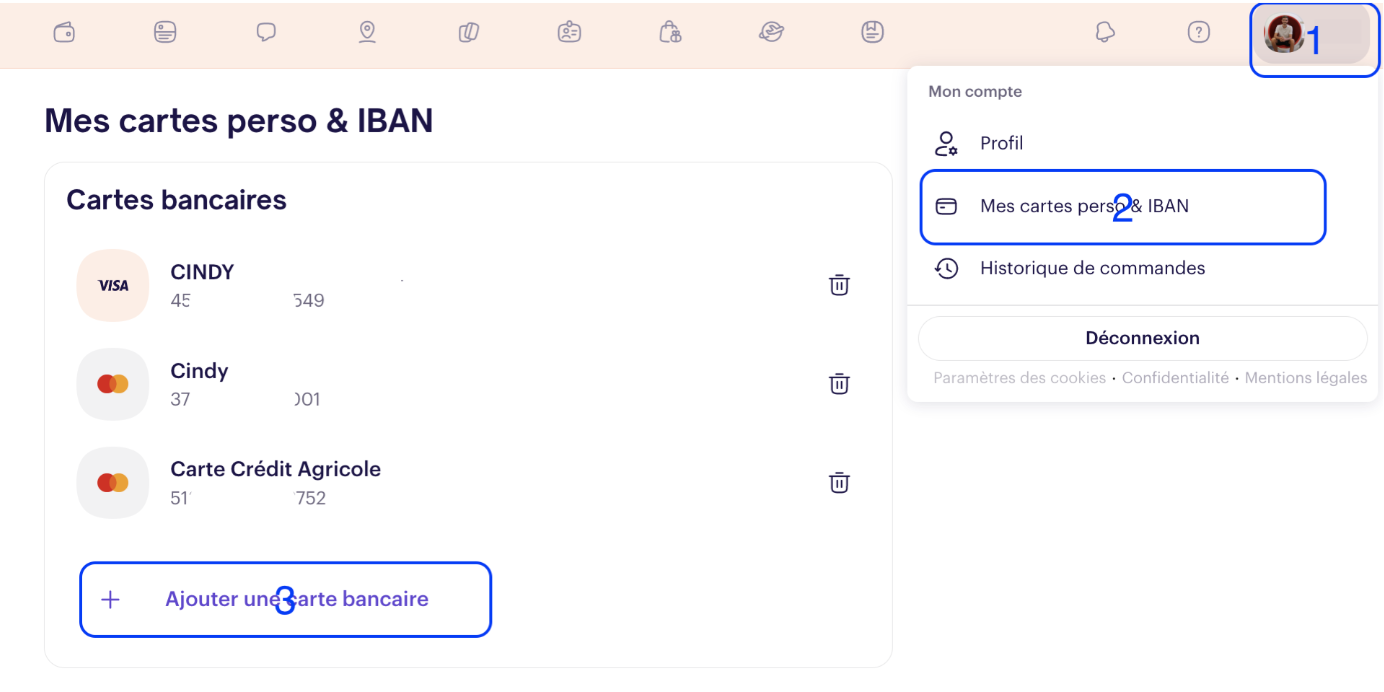Open the Confidentialité link
1384x692 pixels.
tap(1175, 378)
